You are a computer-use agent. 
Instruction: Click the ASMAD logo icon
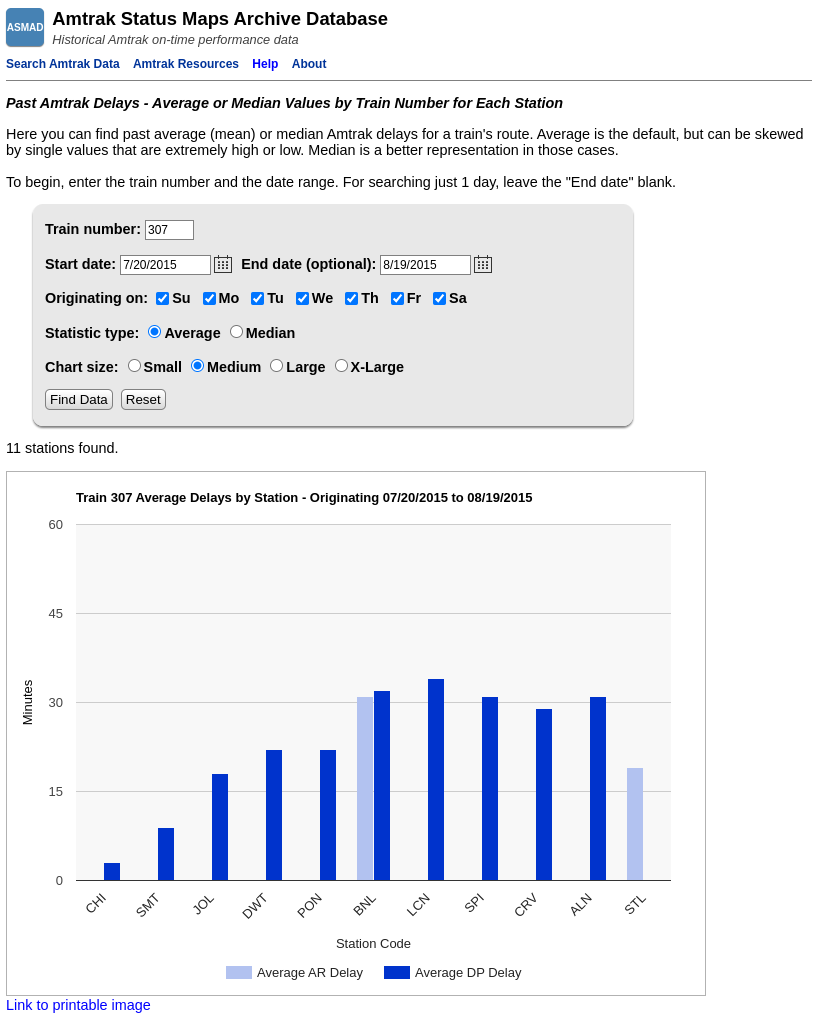click(x=25, y=27)
